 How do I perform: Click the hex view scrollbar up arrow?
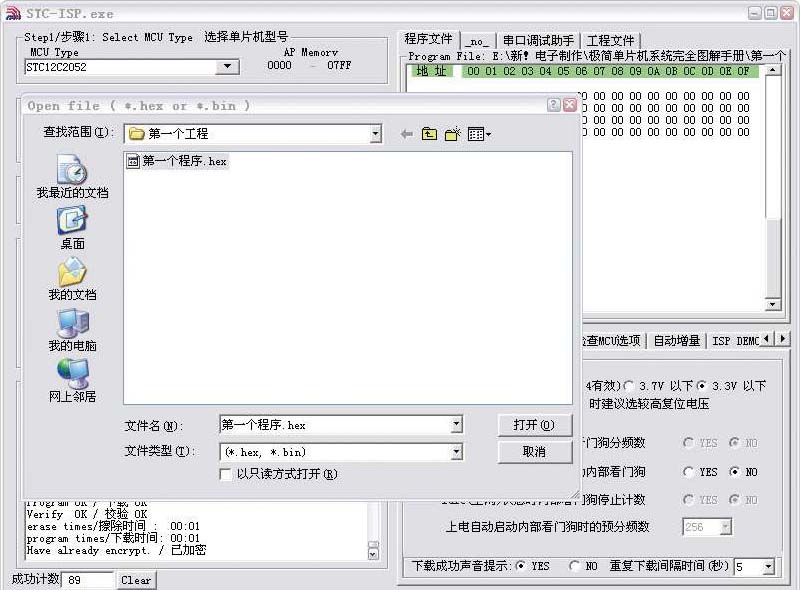click(x=773, y=70)
